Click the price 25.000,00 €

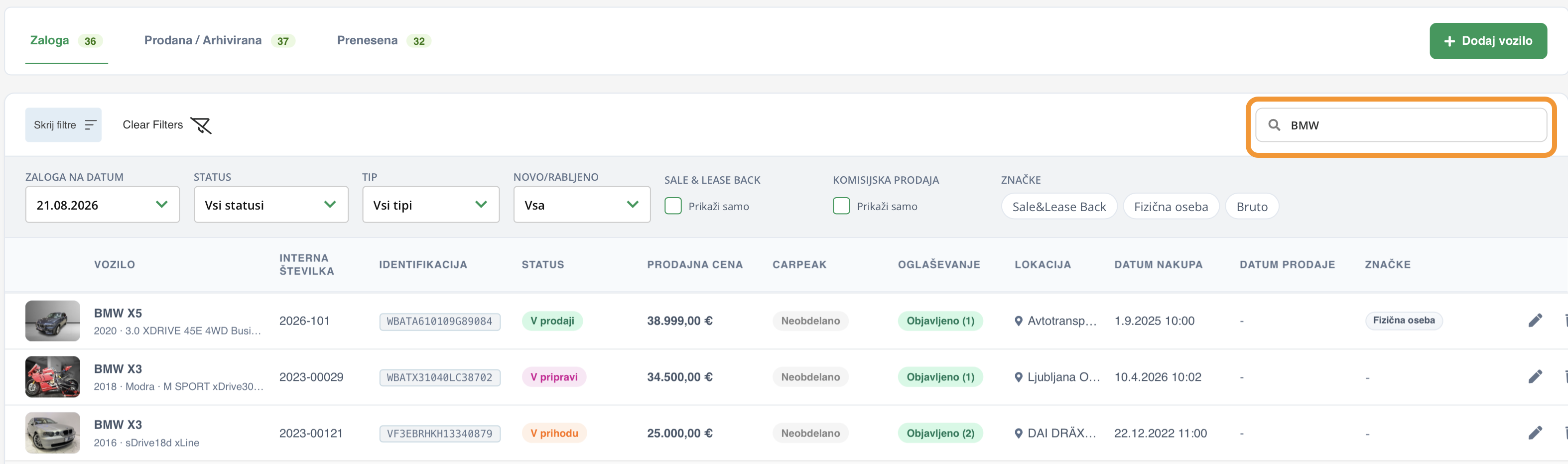pyautogui.click(x=679, y=433)
